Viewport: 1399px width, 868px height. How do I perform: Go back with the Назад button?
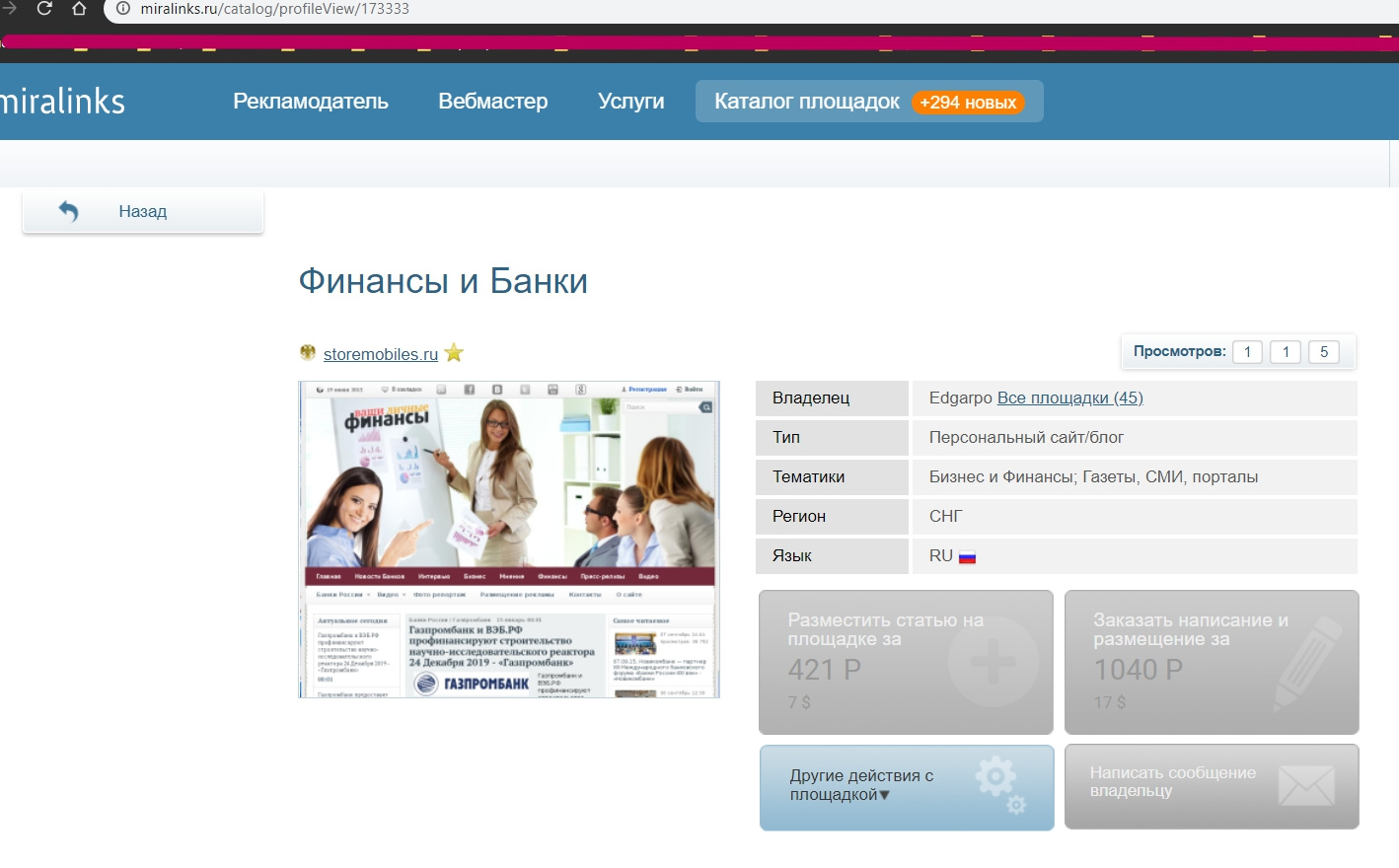143,211
